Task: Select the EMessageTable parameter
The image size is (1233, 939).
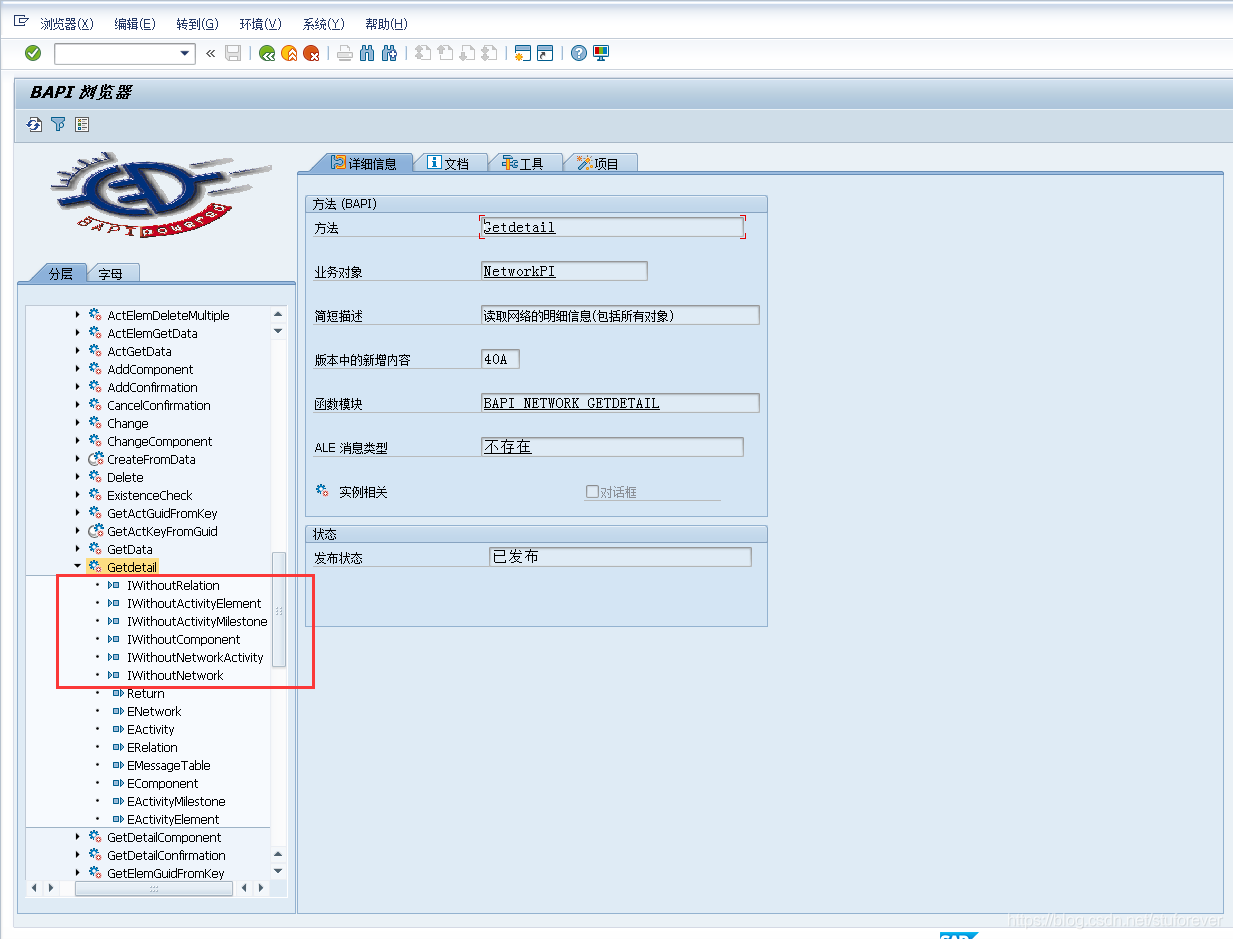Action: (x=169, y=765)
